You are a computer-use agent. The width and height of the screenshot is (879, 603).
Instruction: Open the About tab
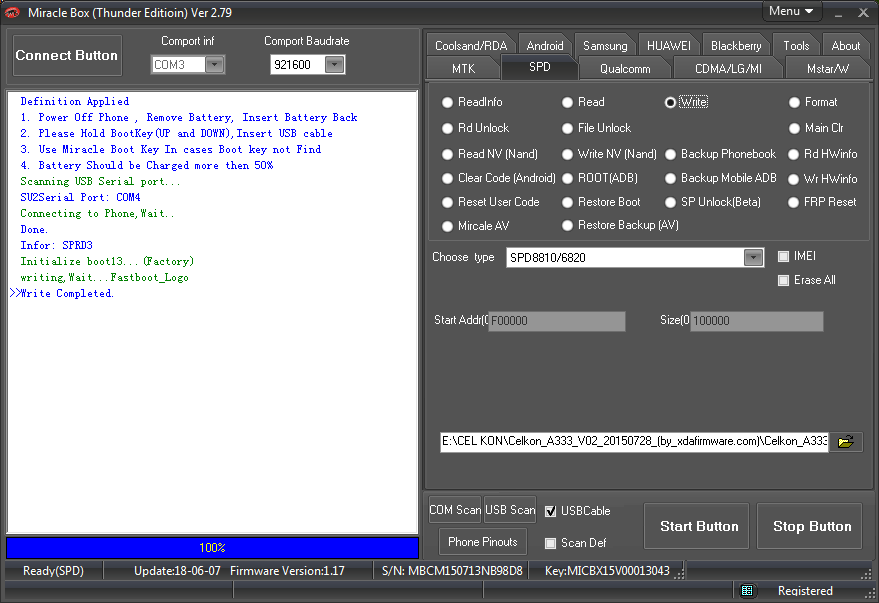pyautogui.click(x=845, y=46)
